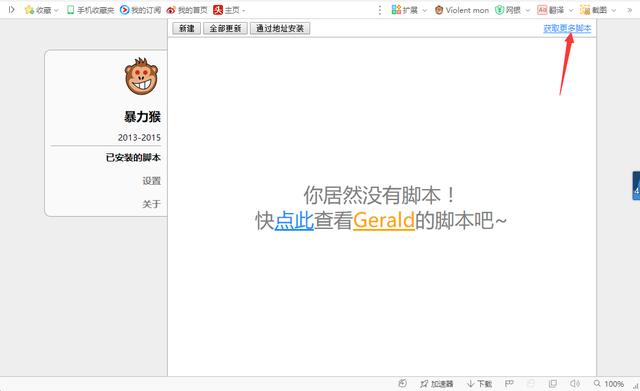640x391 pixels.
Task: Open the 获取更多脚本 link
Action: coord(567,28)
